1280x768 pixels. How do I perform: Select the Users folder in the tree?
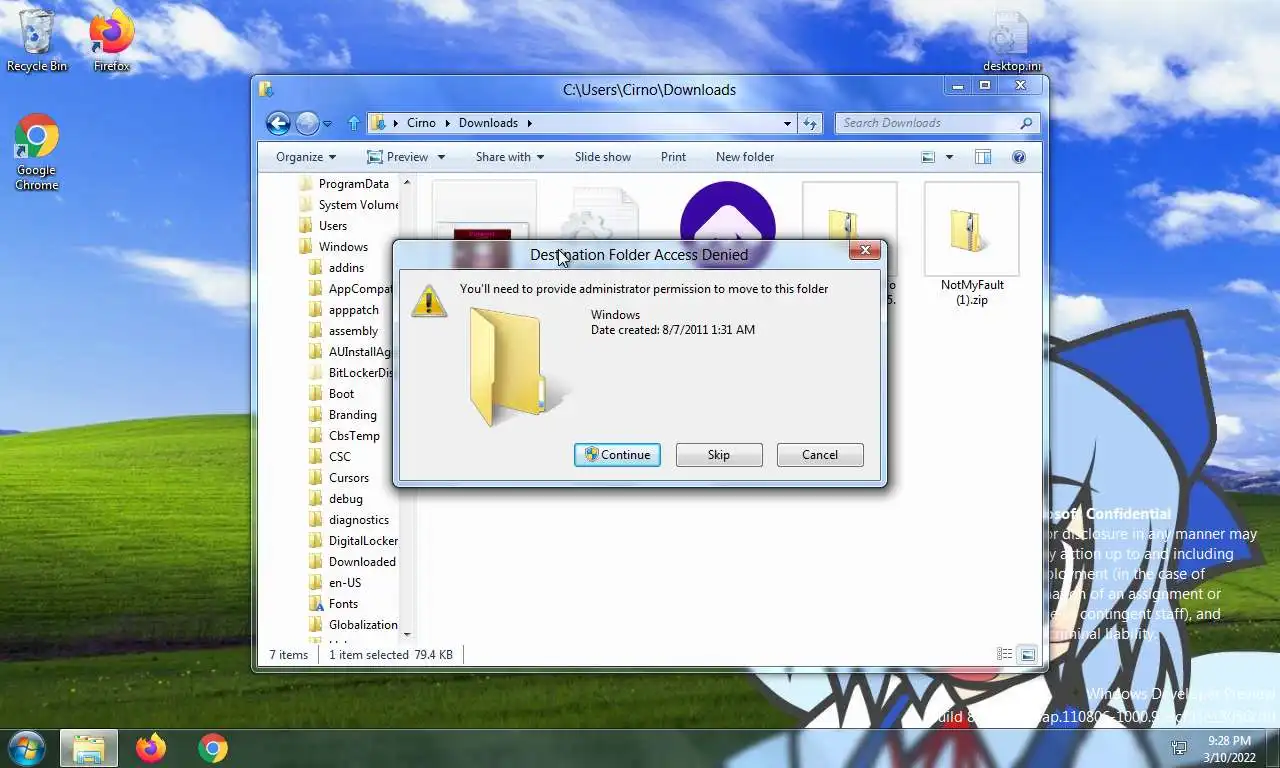(x=323, y=226)
